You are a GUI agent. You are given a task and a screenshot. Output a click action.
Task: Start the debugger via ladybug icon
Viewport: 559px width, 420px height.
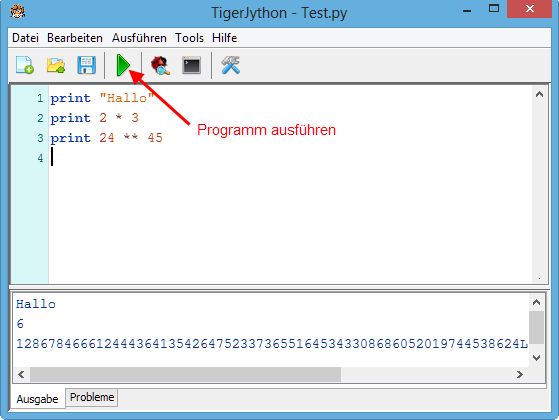tap(160, 65)
